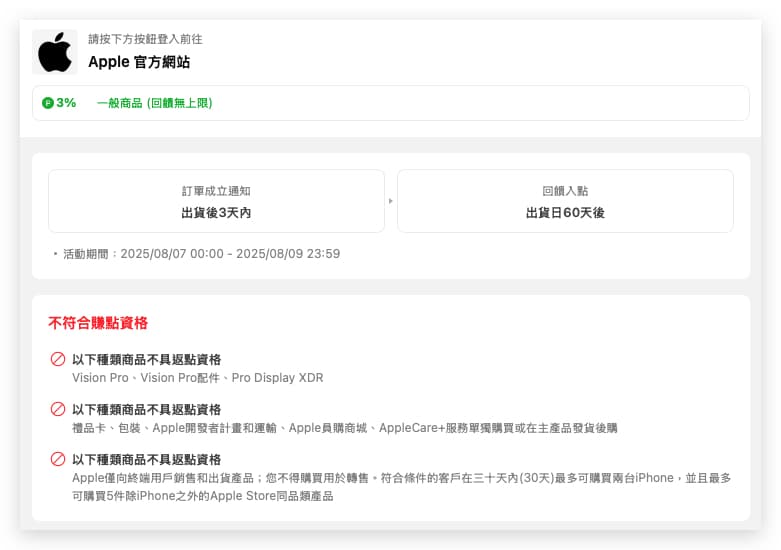
Task: Click the third red prohibited icon for 轉售 rule
Action: tap(58, 459)
